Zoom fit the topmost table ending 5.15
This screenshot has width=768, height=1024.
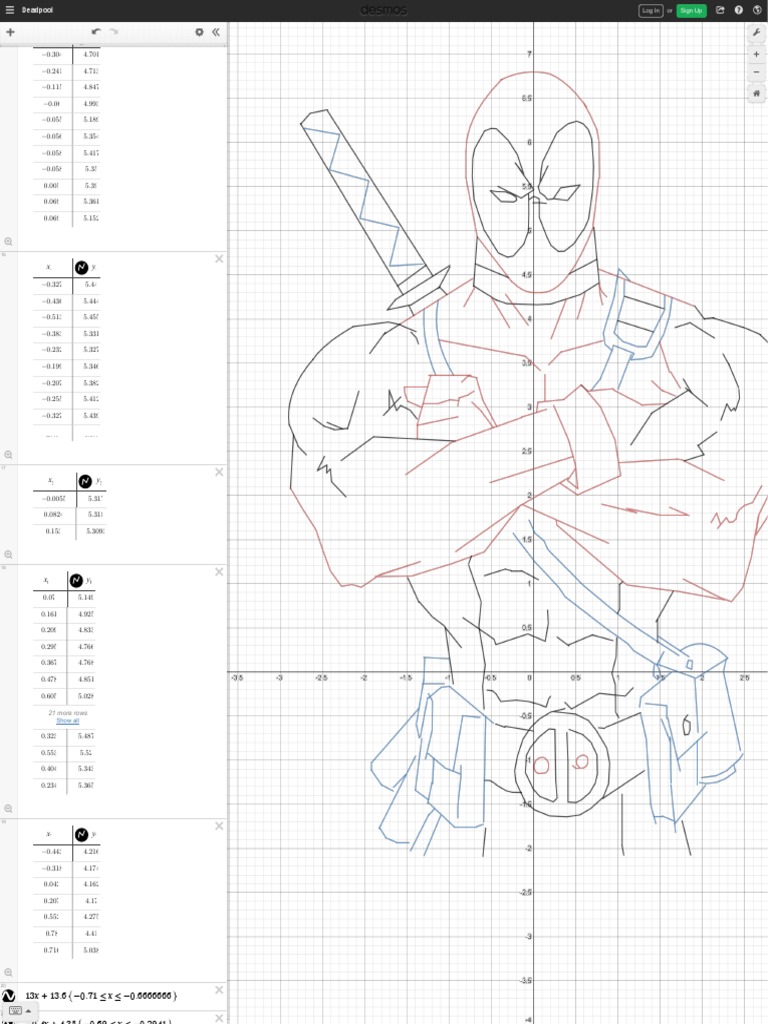8,242
